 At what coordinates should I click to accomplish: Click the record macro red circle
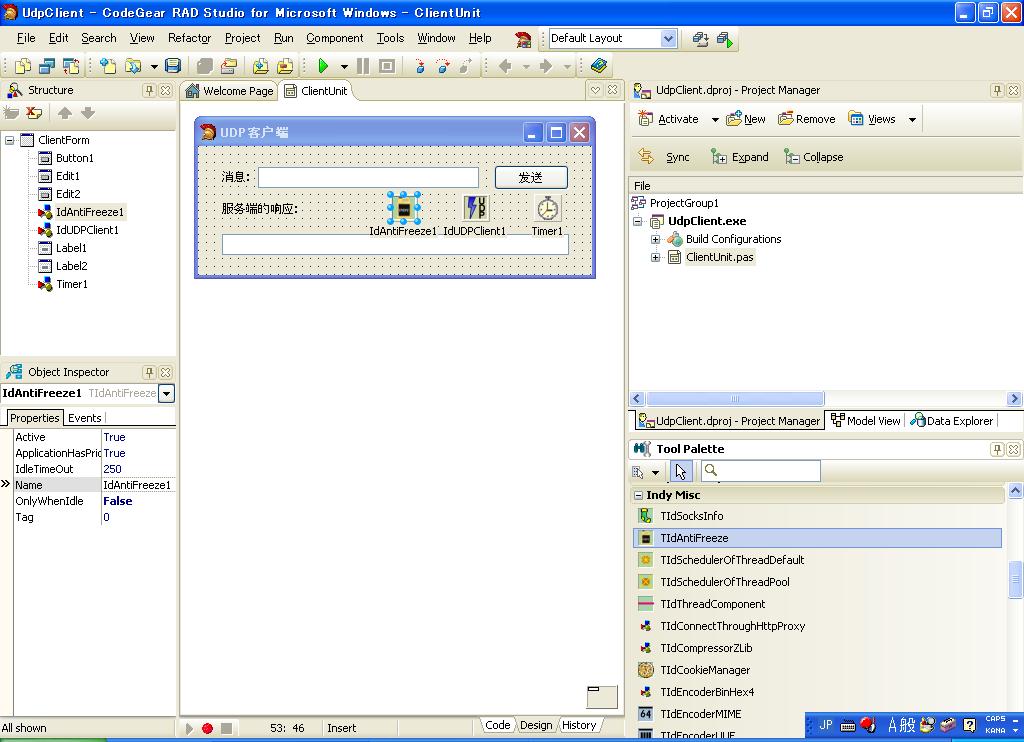point(207,728)
